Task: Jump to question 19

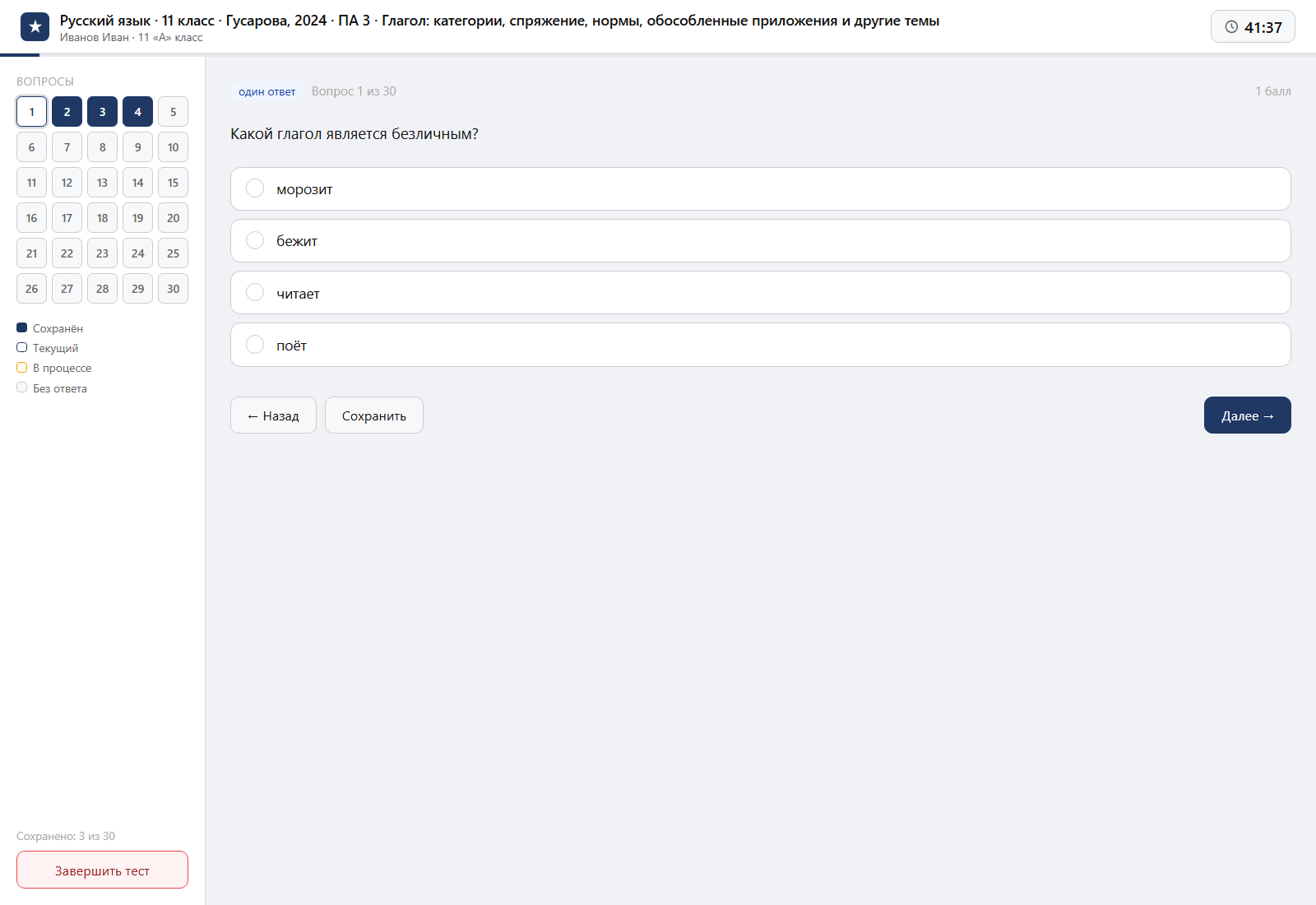Action: pyautogui.click(x=137, y=218)
